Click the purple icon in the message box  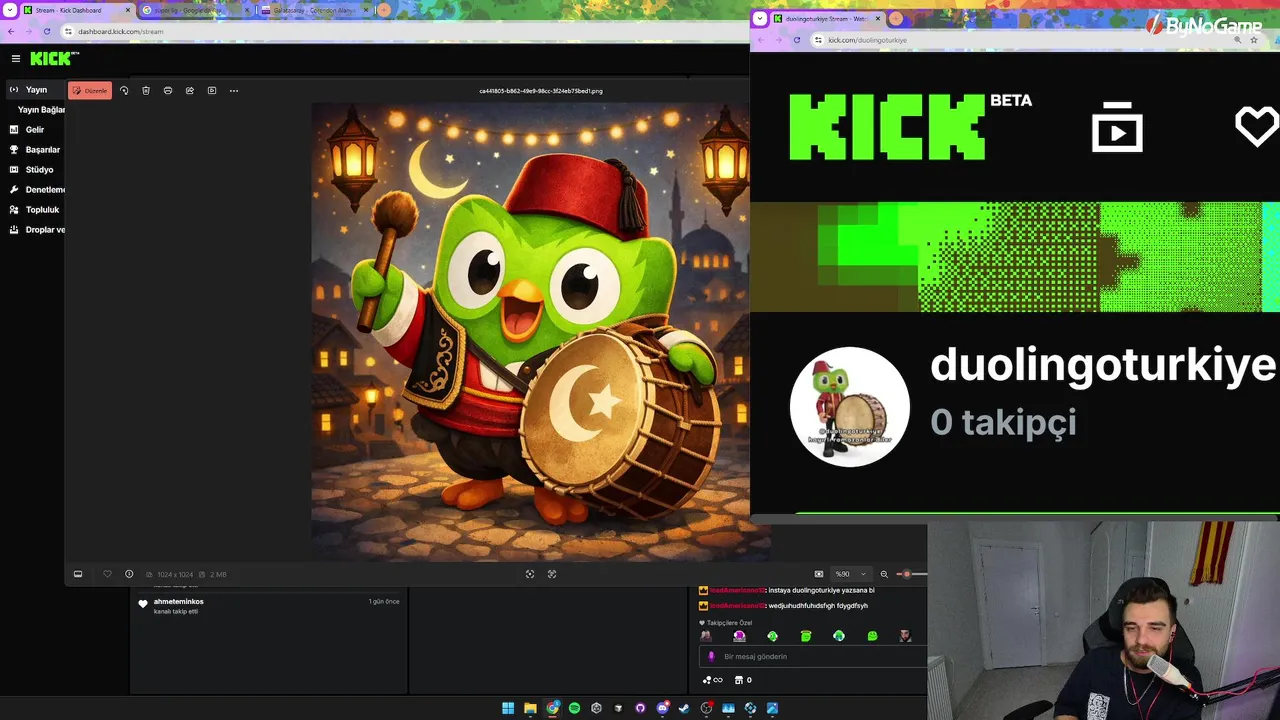tap(711, 657)
